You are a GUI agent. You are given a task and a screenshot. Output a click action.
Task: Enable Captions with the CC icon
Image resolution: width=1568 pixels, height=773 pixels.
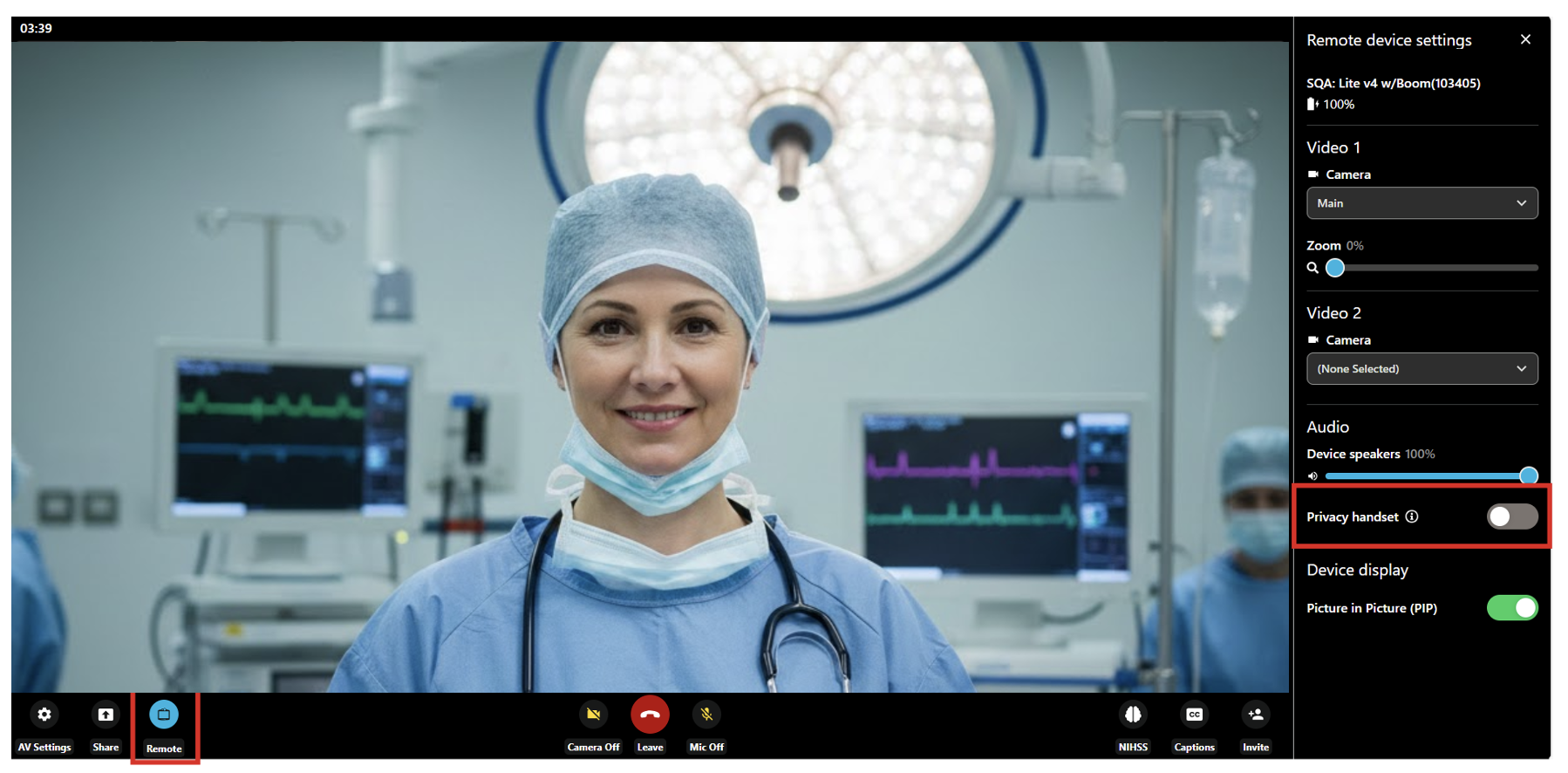(1194, 715)
